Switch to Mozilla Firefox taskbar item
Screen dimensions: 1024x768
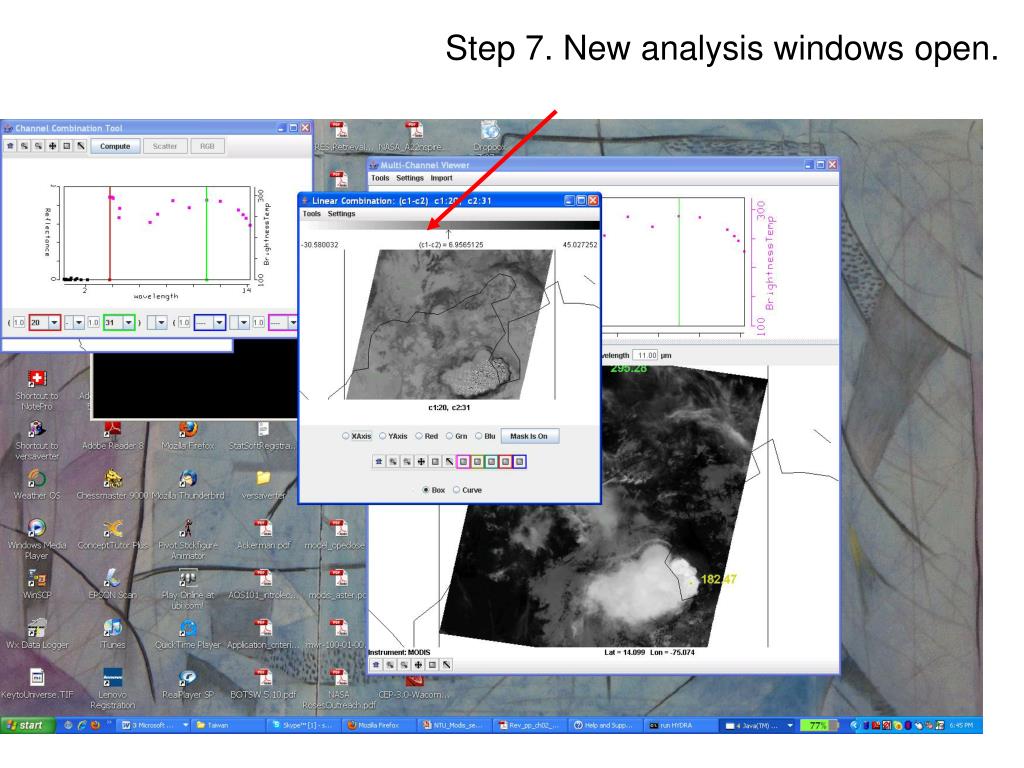379,726
